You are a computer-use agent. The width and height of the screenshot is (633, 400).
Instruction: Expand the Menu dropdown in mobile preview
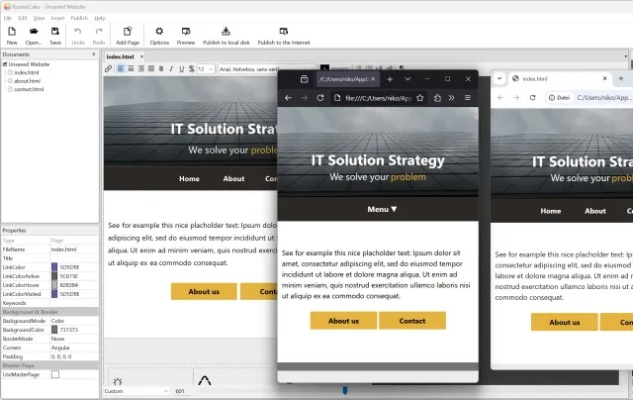(381, 209)
